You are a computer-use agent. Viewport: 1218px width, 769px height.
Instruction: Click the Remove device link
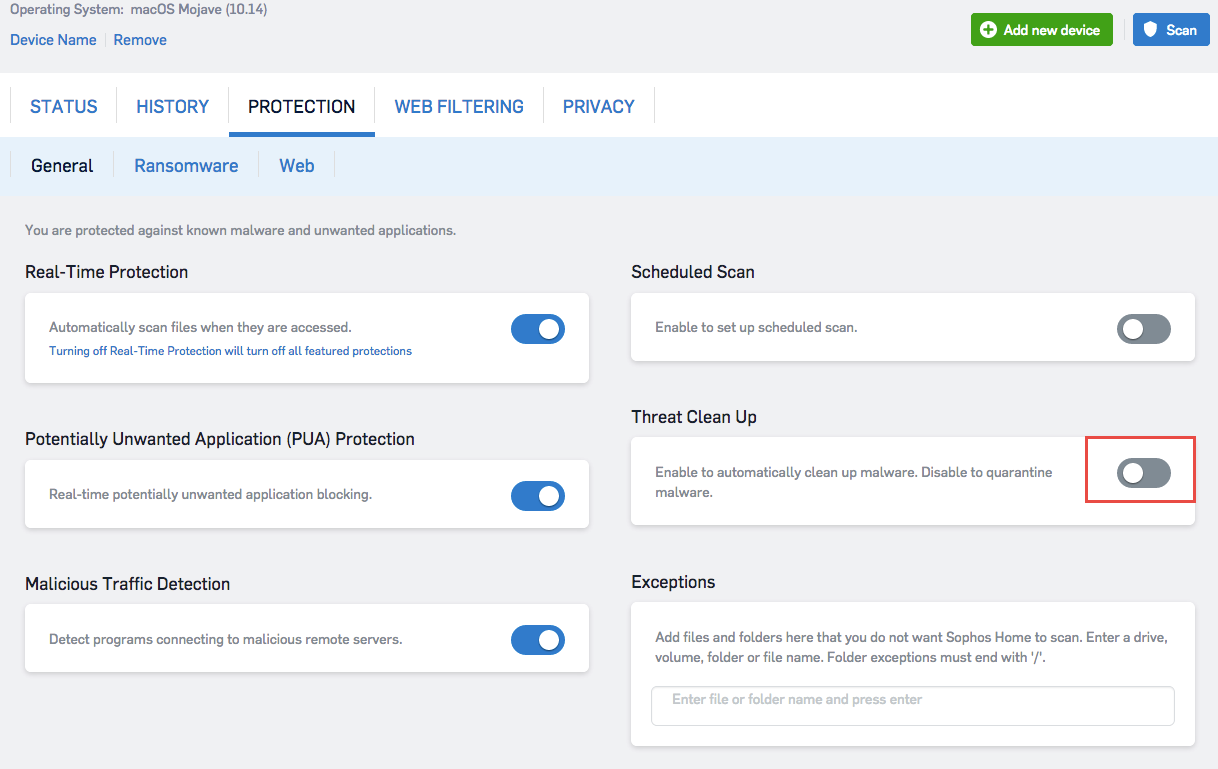[x=140, y=40]
